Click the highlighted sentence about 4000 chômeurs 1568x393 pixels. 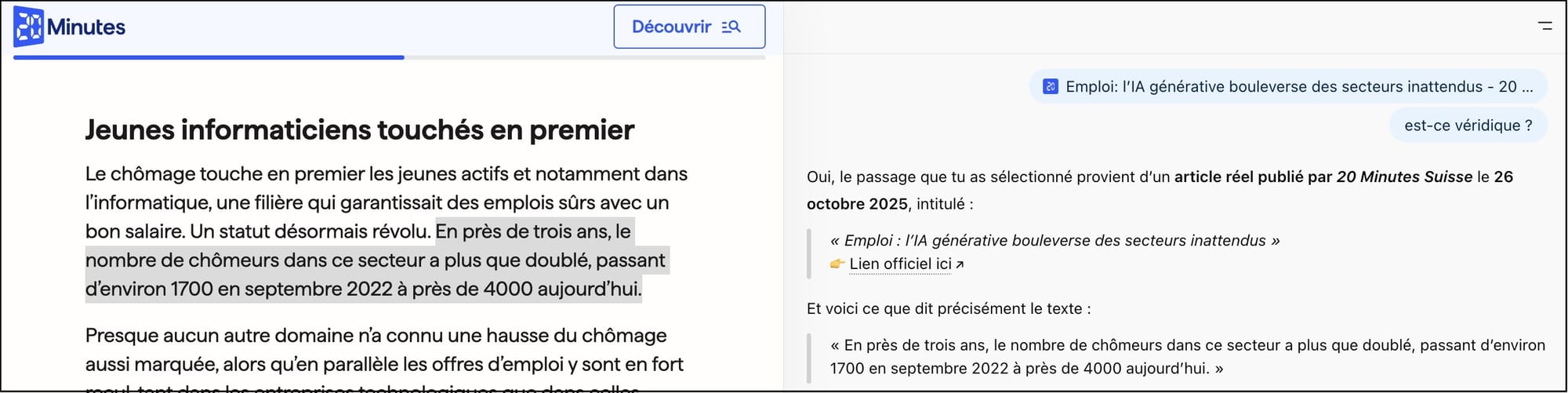pos(376,260)
